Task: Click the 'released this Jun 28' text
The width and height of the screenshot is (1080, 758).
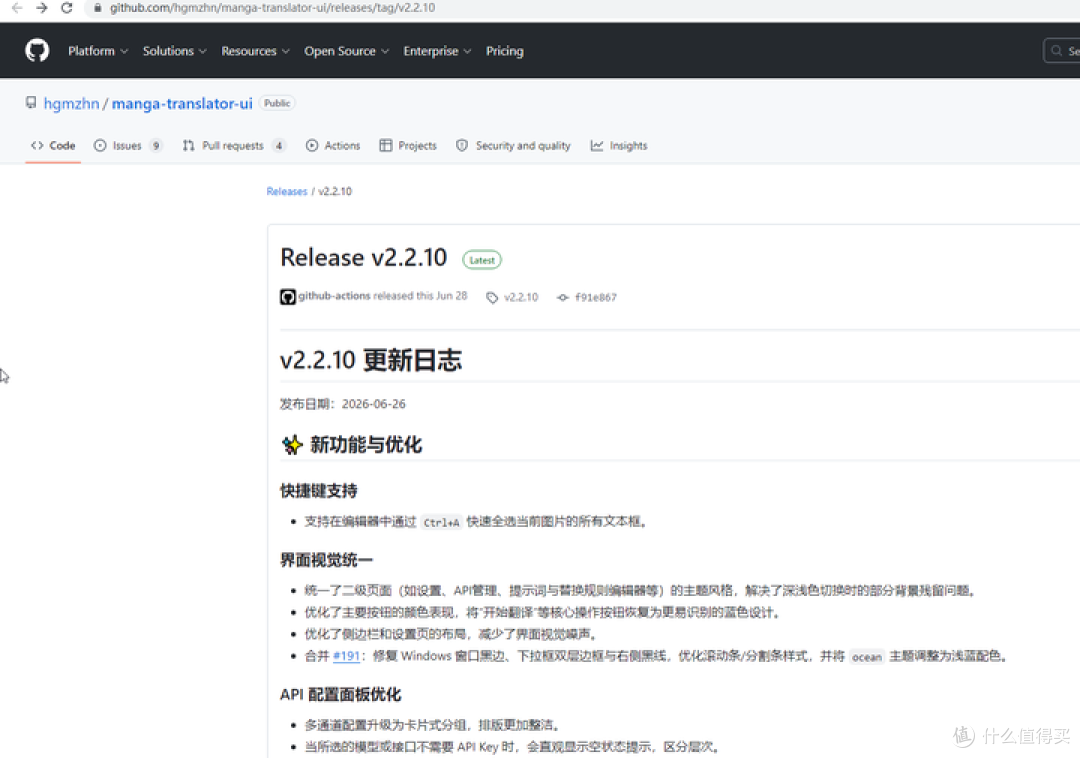Action: click(420, 295)
